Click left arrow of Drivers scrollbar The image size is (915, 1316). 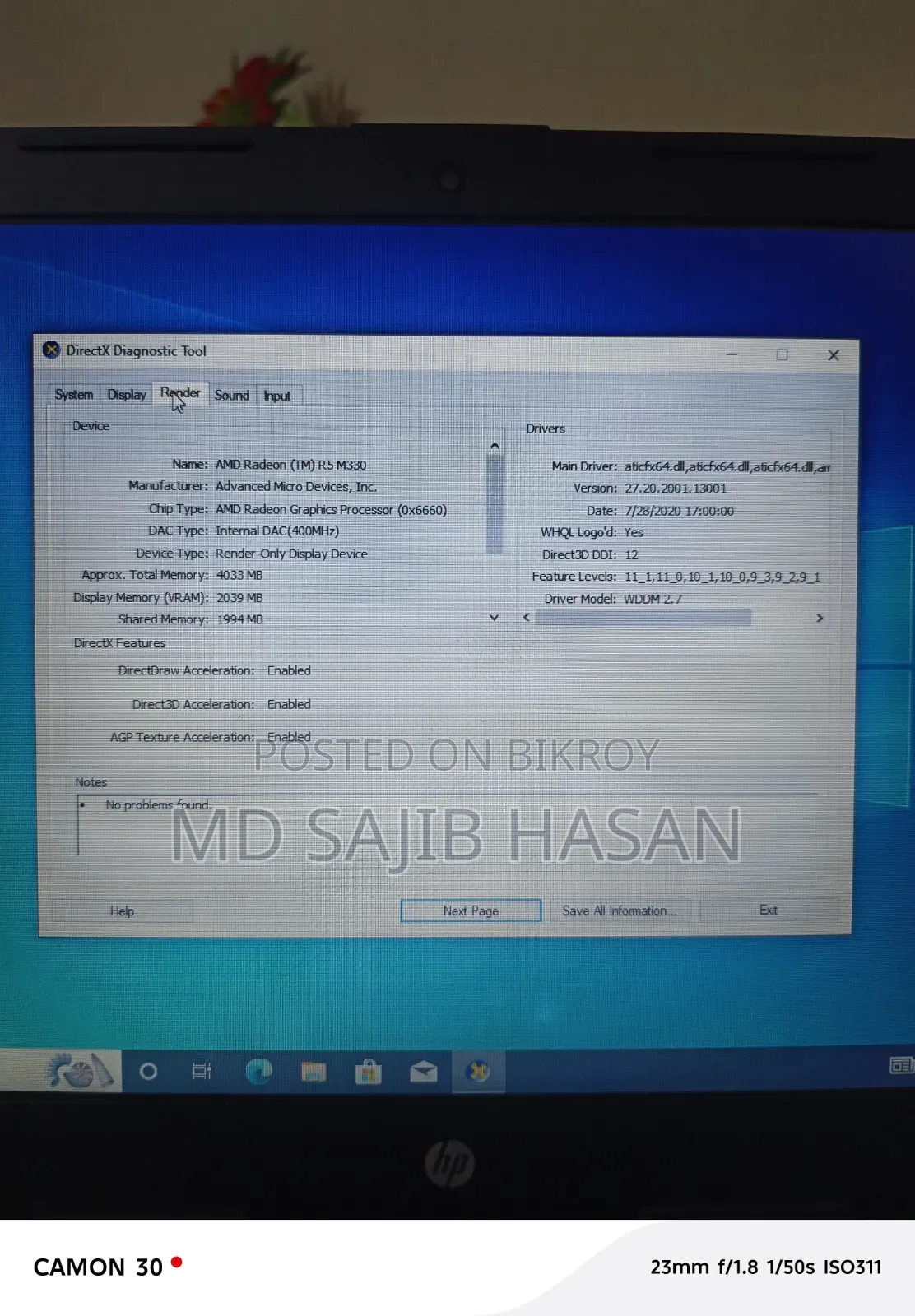point(527,617)
